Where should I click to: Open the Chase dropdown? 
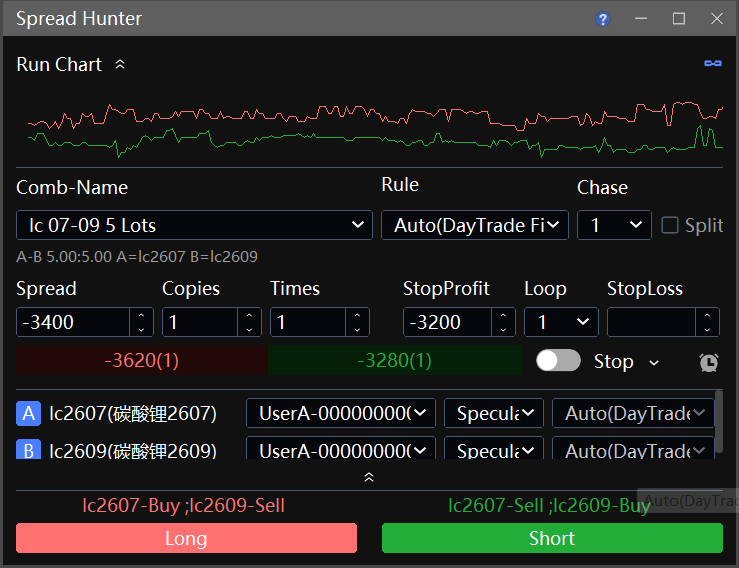(614, 225)
